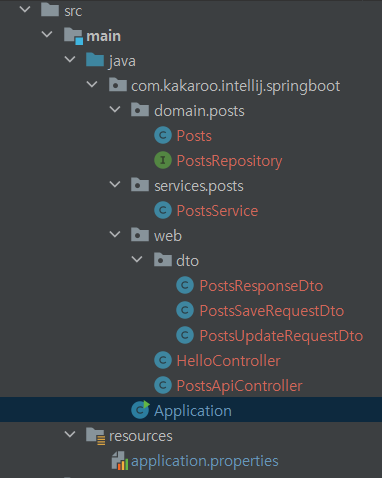Select the com.kakaroo.intellij.springboot package name
This screenshot has height=478, width=382.
click(236, 86)
